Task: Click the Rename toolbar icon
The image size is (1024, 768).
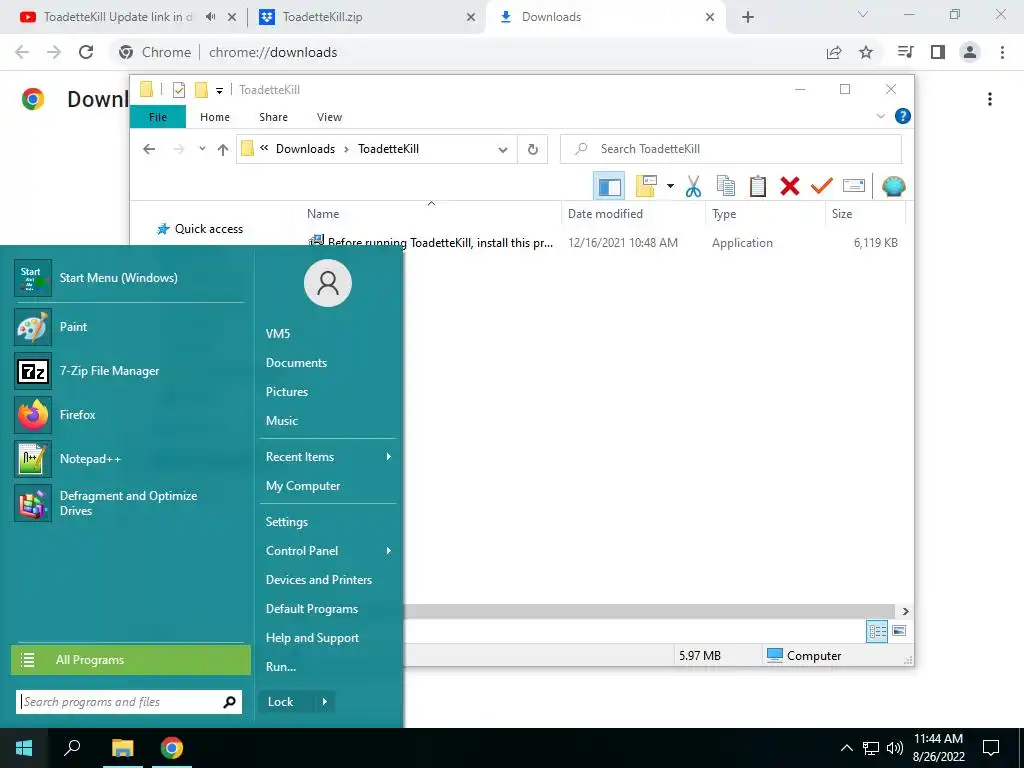Action: tap(854, 186)
